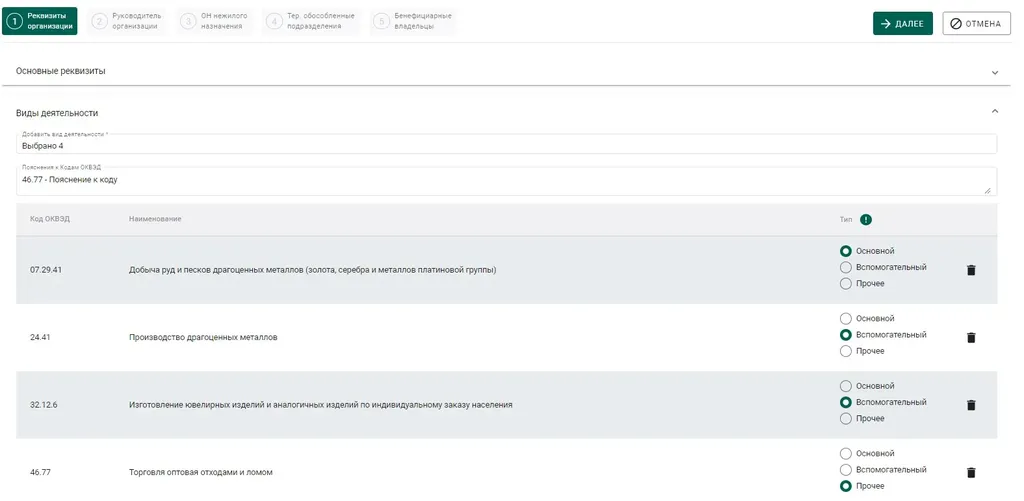Set 24.41 type to Основной
Image resolution: width=1024 pixels, height=501 pixels.
tap(846, 319)
